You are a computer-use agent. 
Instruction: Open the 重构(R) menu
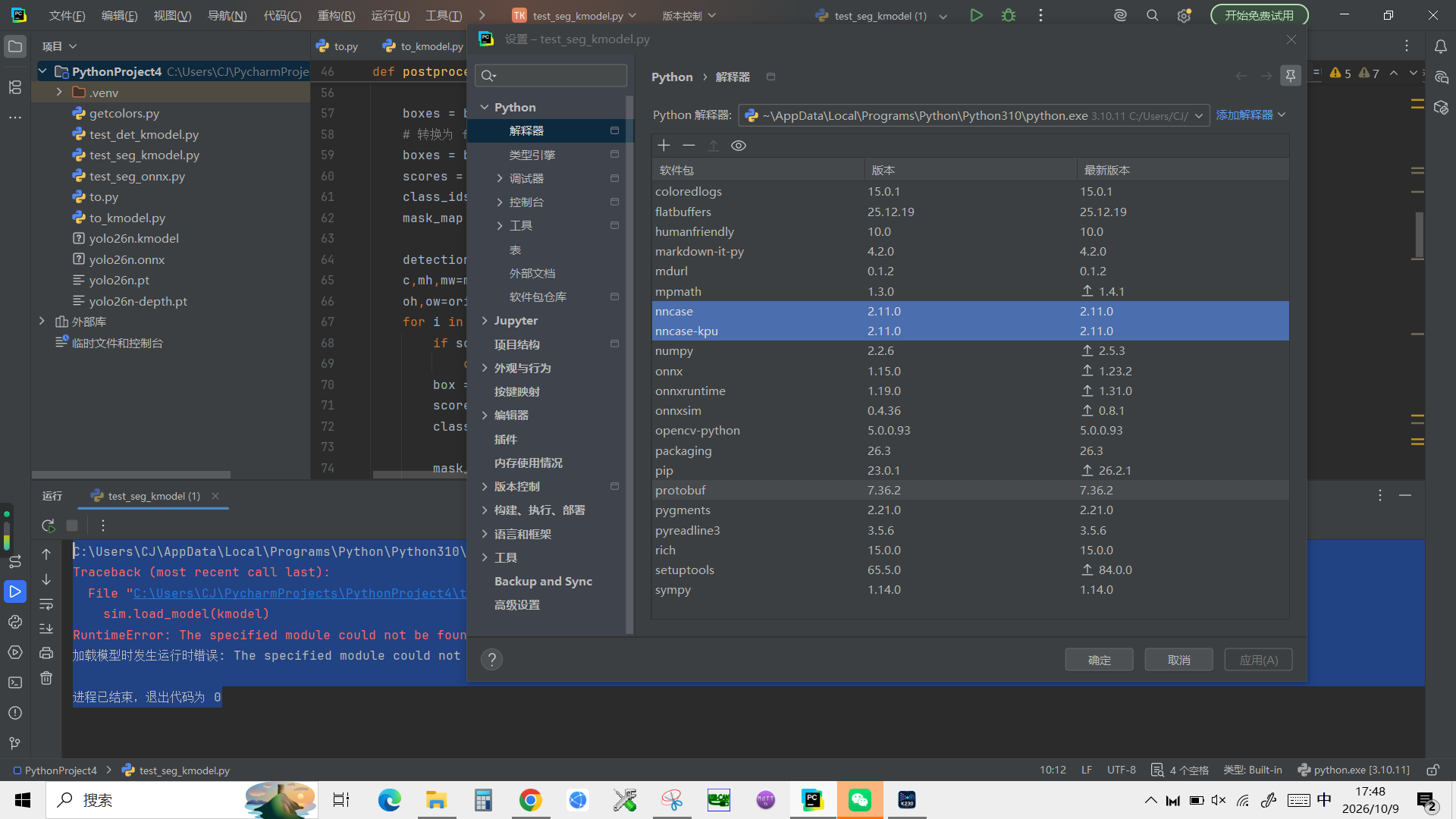point(336,15)
